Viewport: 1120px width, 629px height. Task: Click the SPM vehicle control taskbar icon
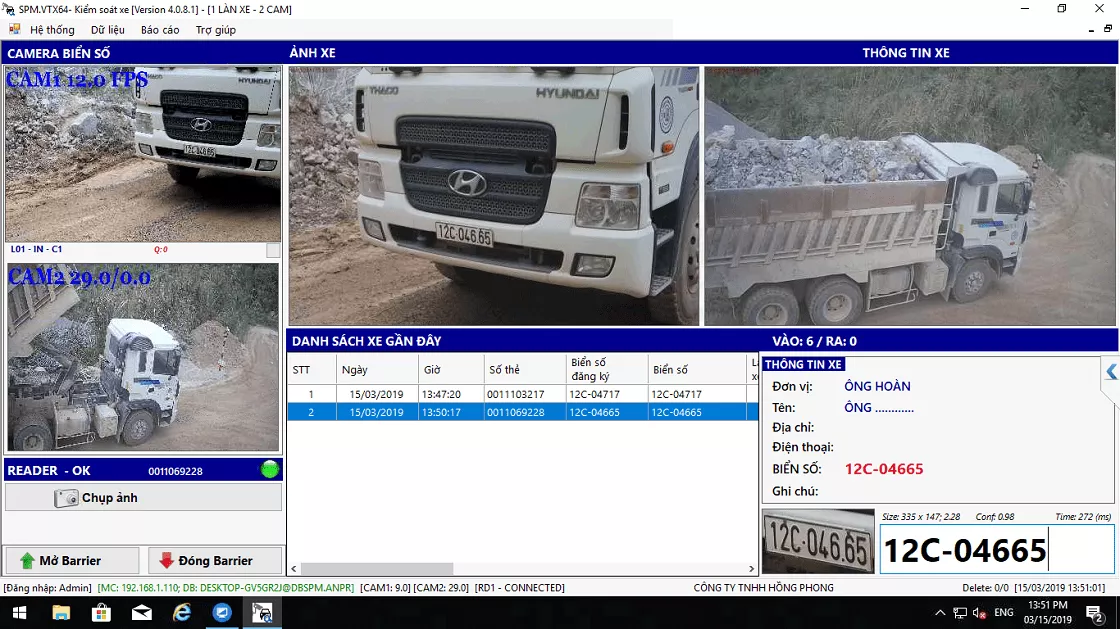click(262, 613)
